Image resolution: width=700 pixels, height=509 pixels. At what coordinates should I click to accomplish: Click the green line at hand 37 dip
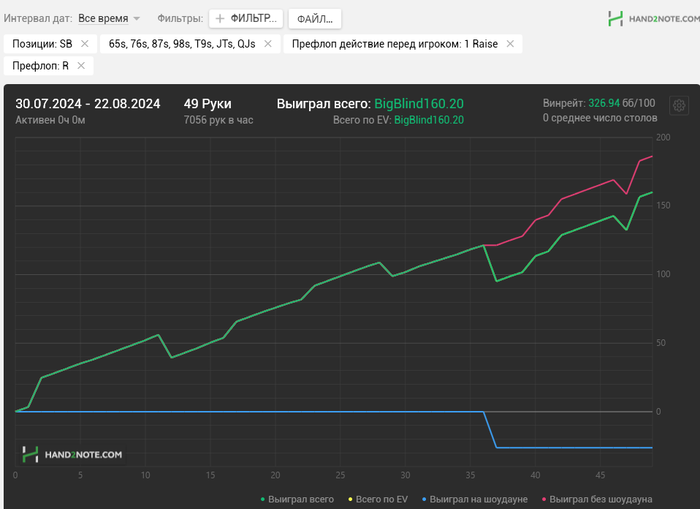coord(496,281)
